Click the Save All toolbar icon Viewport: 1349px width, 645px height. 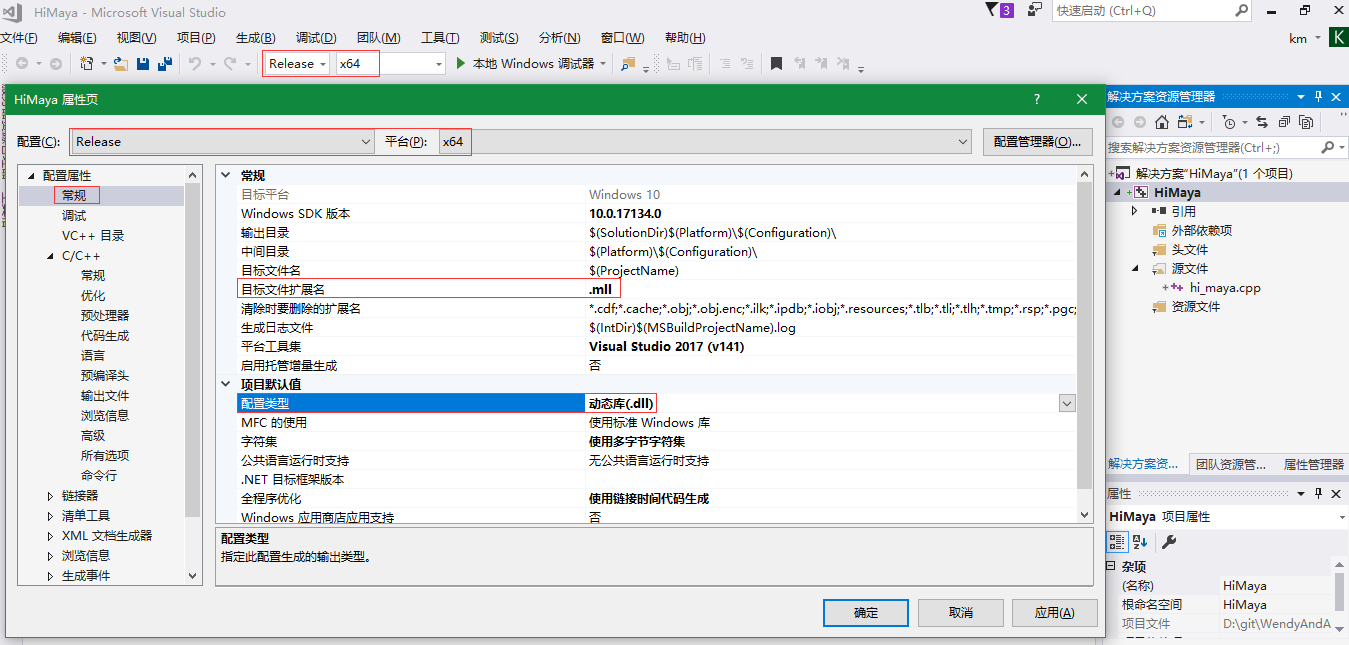coord(165,63)
